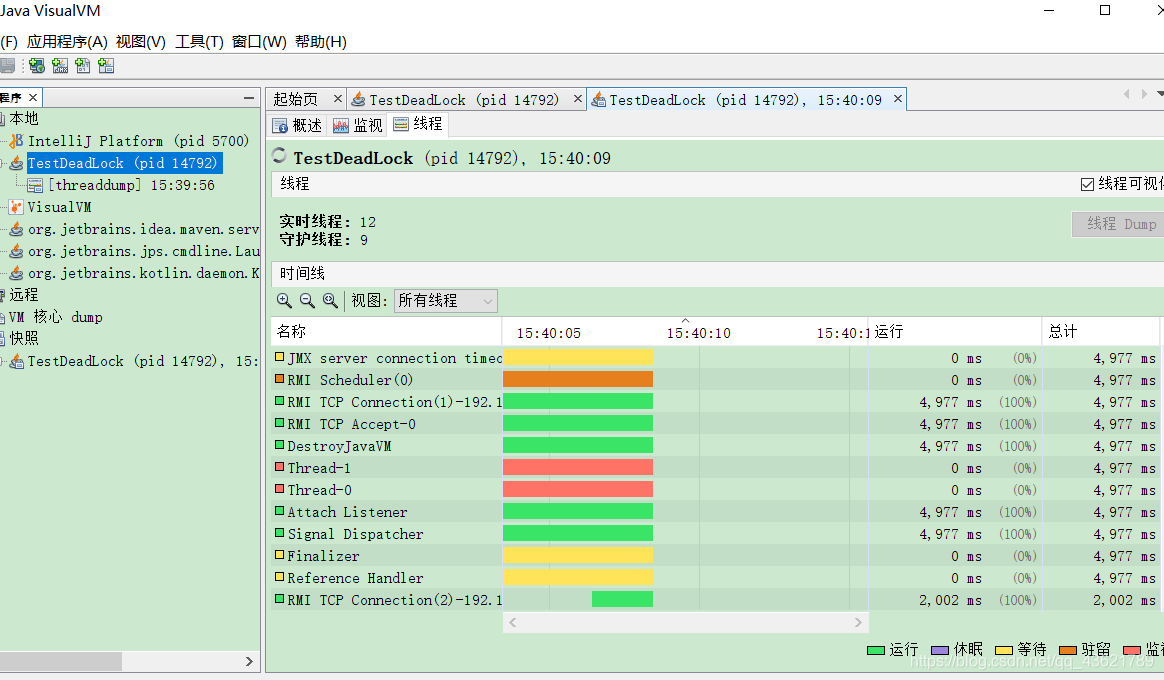The image size is (1164, 680).
Task: Open the 视图 所有线程 dropdown
Action: pos(445,301)
